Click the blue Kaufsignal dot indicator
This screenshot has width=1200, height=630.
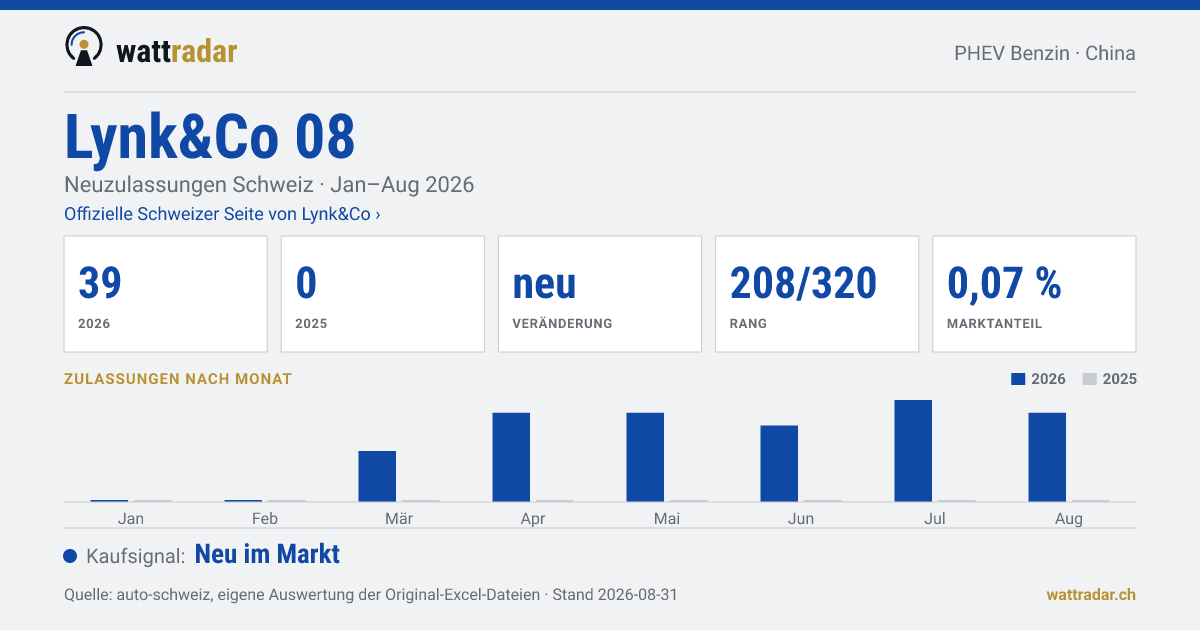pyautogui.click(x=70, y=556)
